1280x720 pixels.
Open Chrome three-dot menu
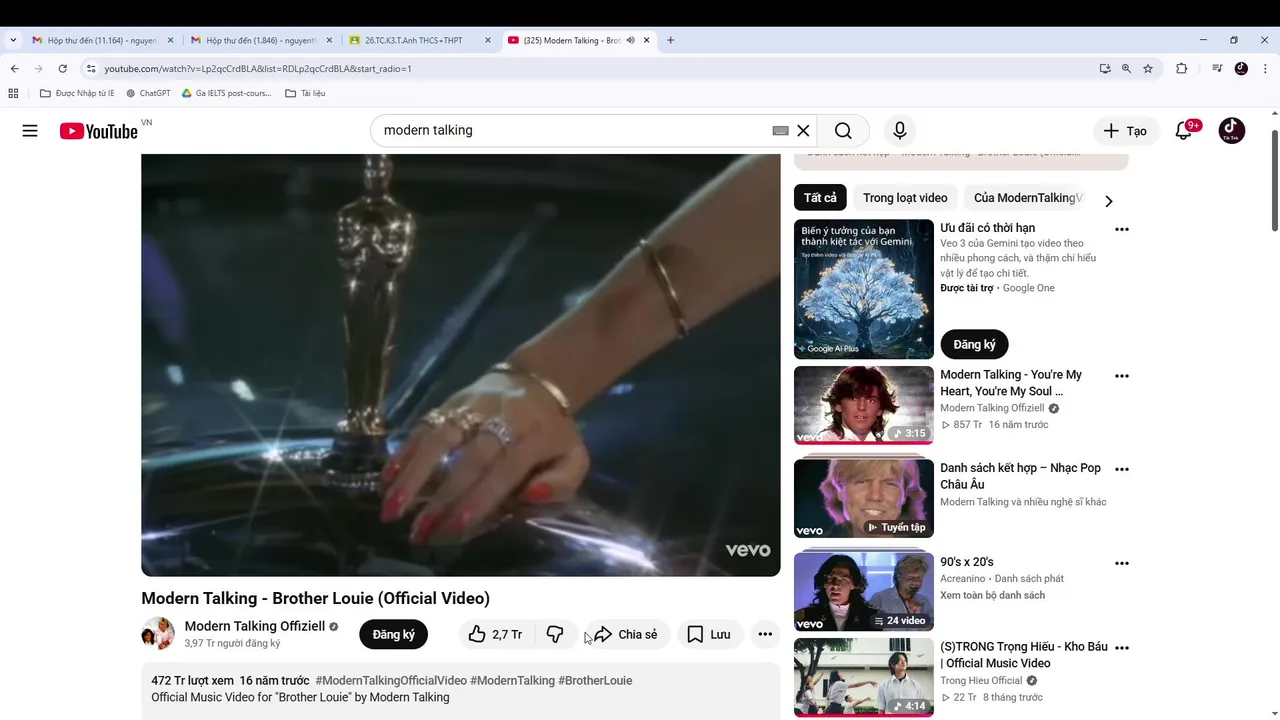point(1265,69)
